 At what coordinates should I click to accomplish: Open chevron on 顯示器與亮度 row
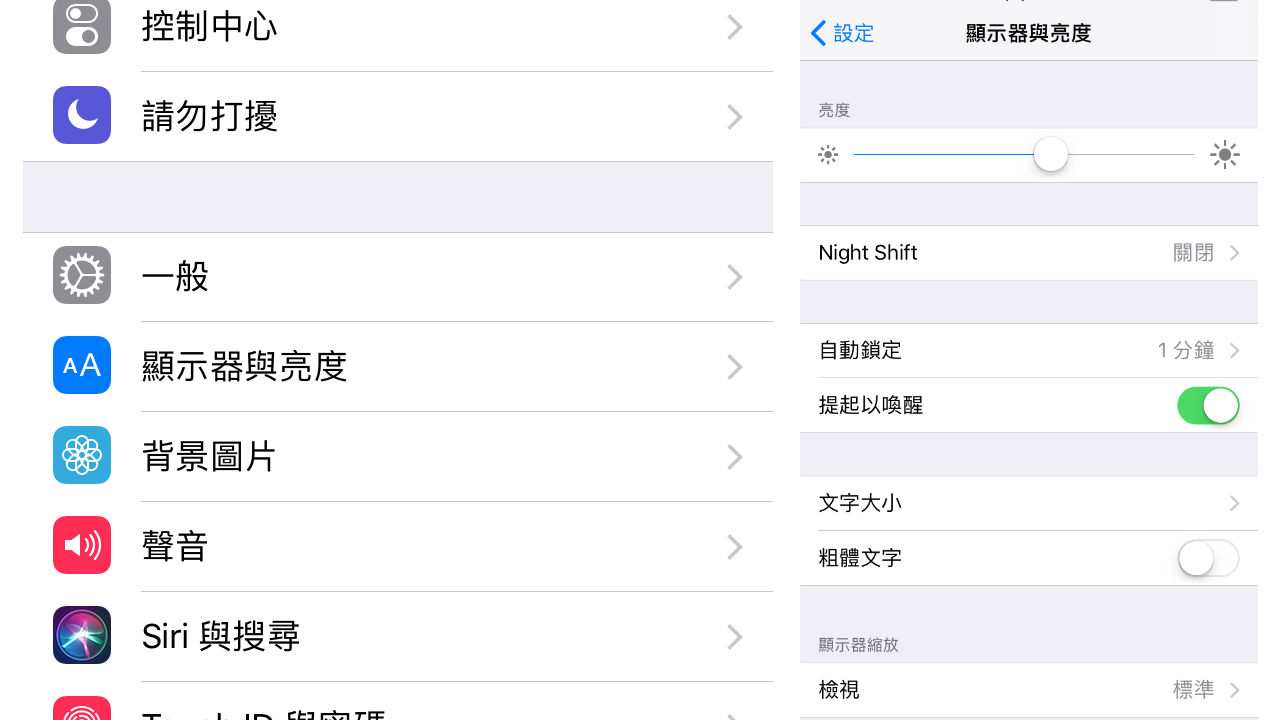735,367
